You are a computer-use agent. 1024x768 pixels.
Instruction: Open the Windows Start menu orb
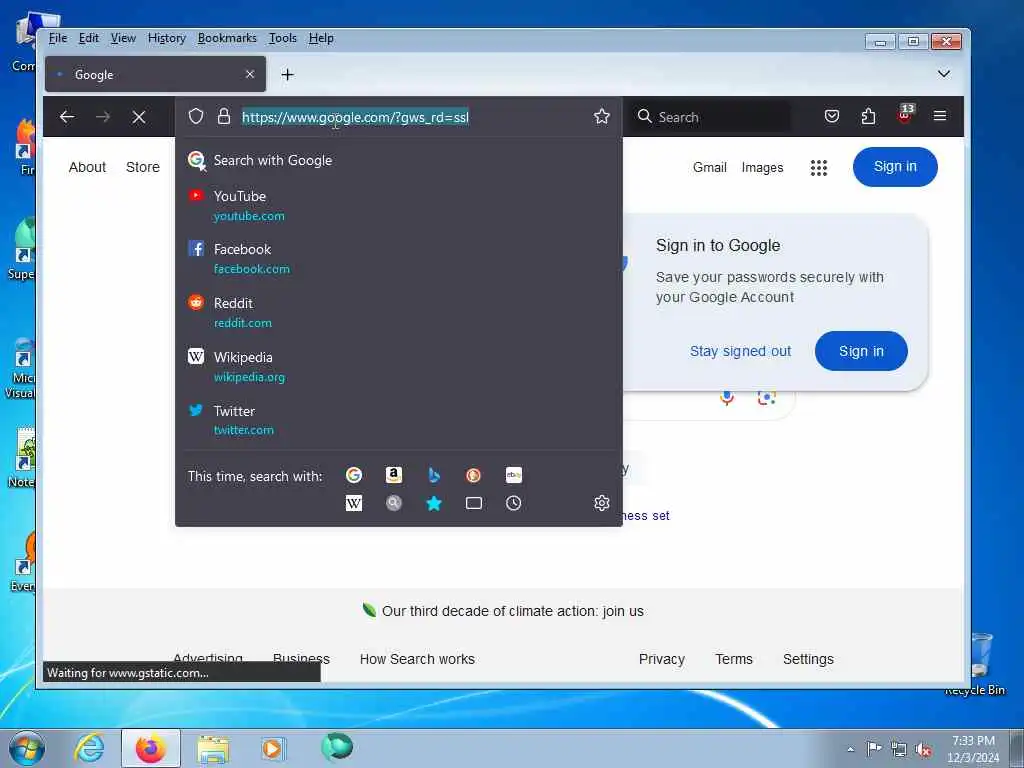tap(27, 748)
